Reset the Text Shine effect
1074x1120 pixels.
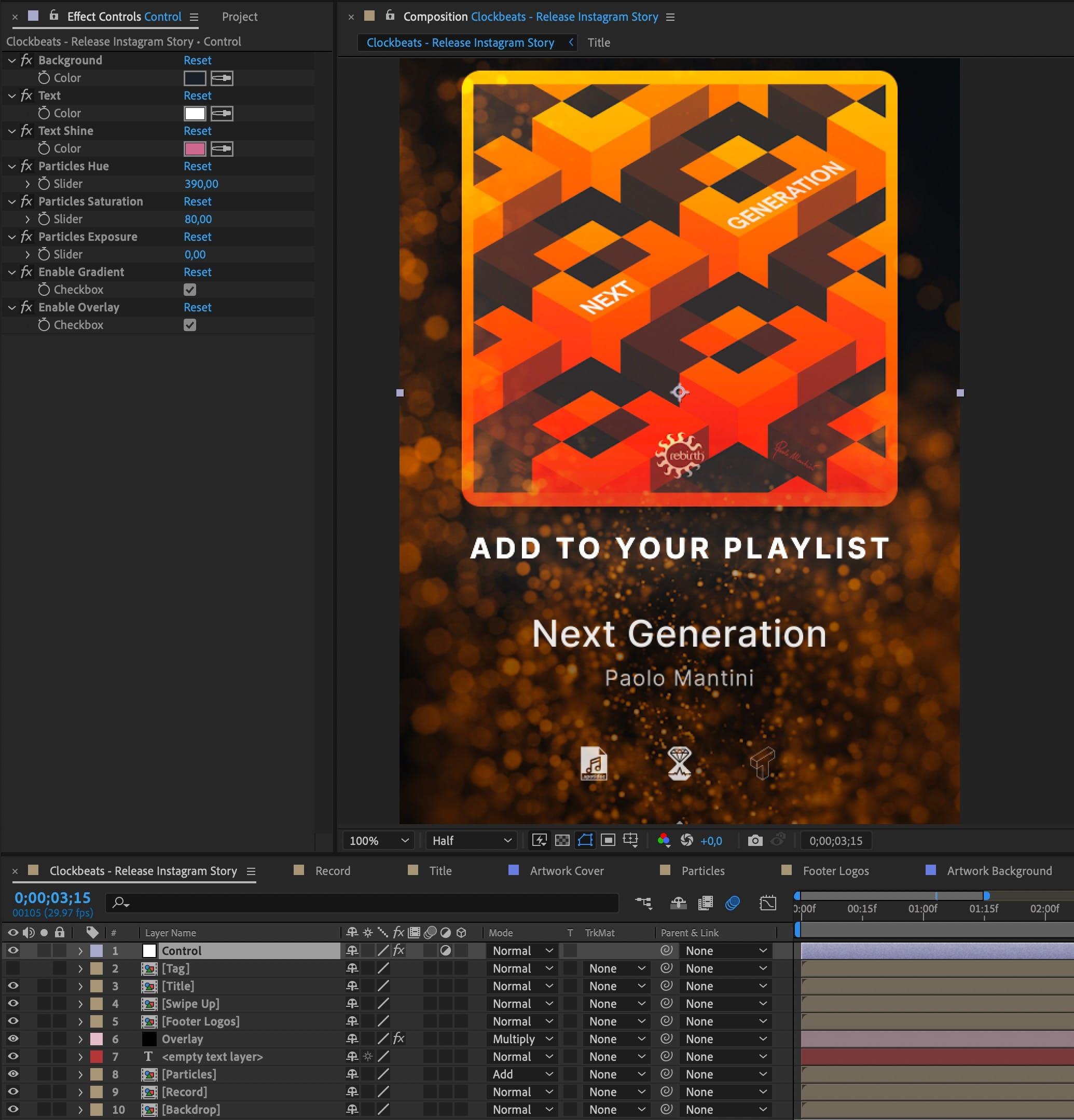(x=197, y=131)
